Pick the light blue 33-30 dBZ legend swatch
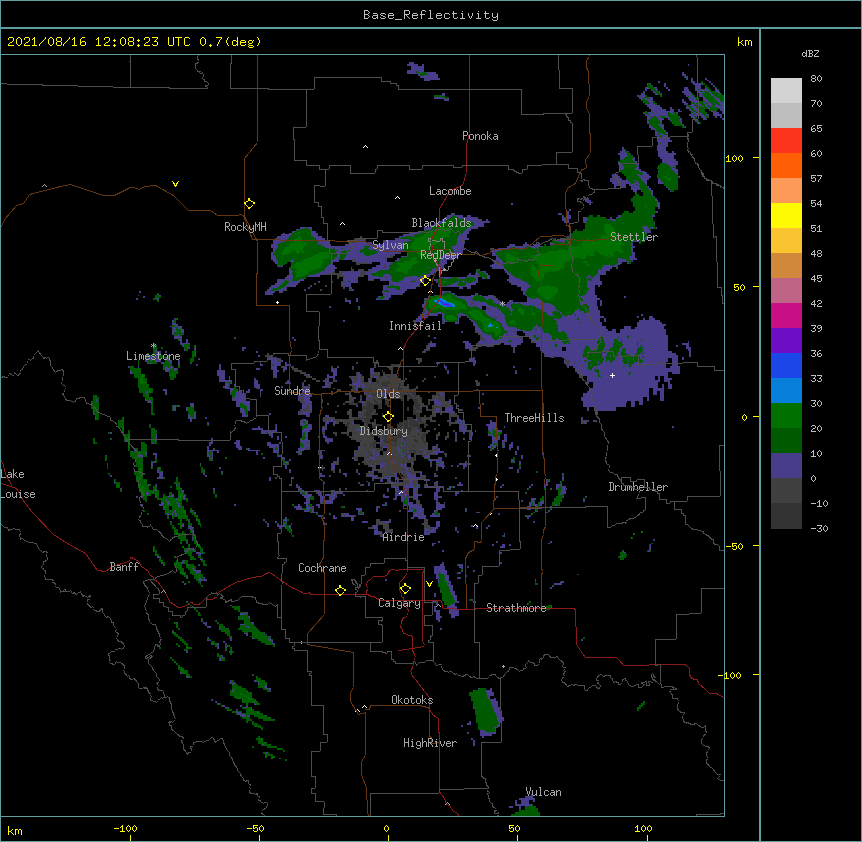 (x=786, y=390)
